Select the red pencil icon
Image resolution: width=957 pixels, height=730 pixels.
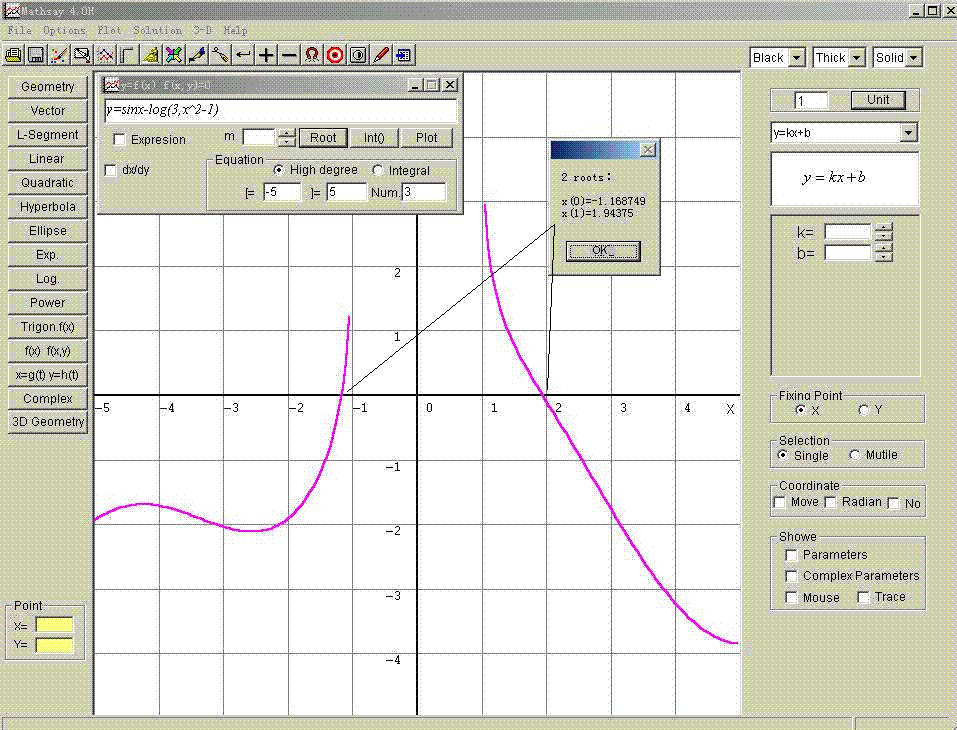tap(381, 56)
